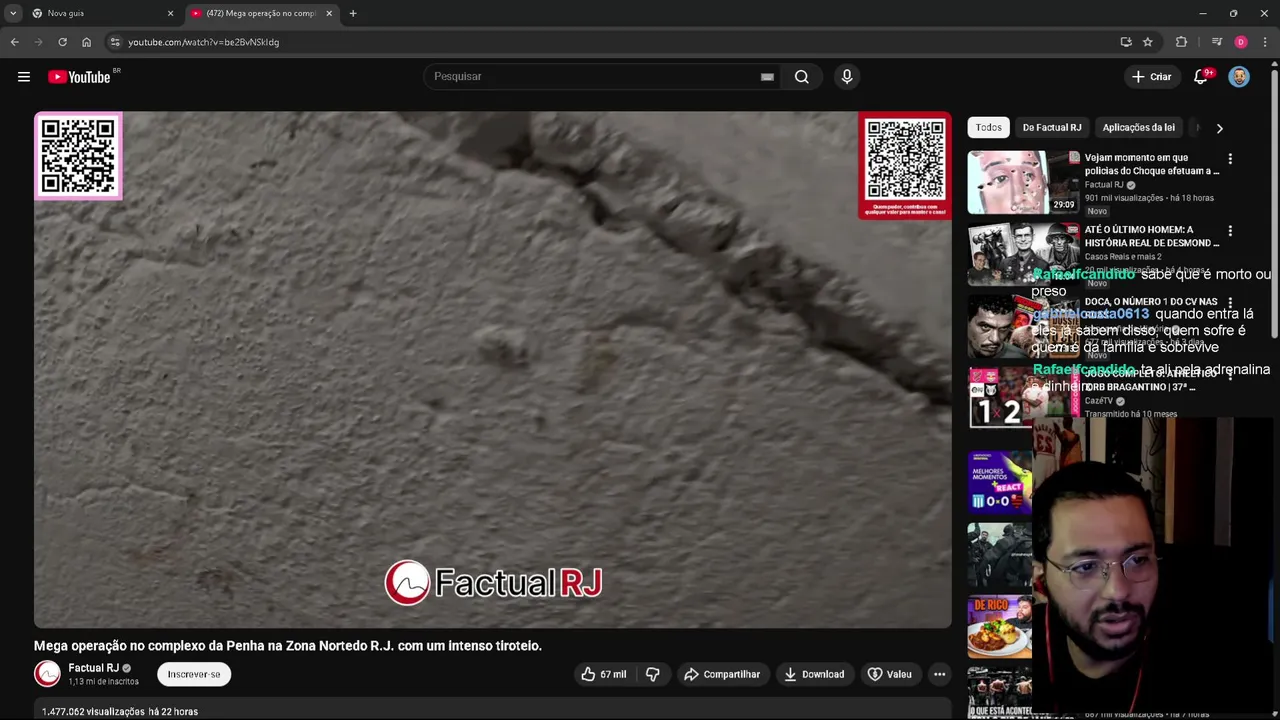1280x720 pixels.
Task: Open Factual RJ channel avatar
Action: [47, 674]
